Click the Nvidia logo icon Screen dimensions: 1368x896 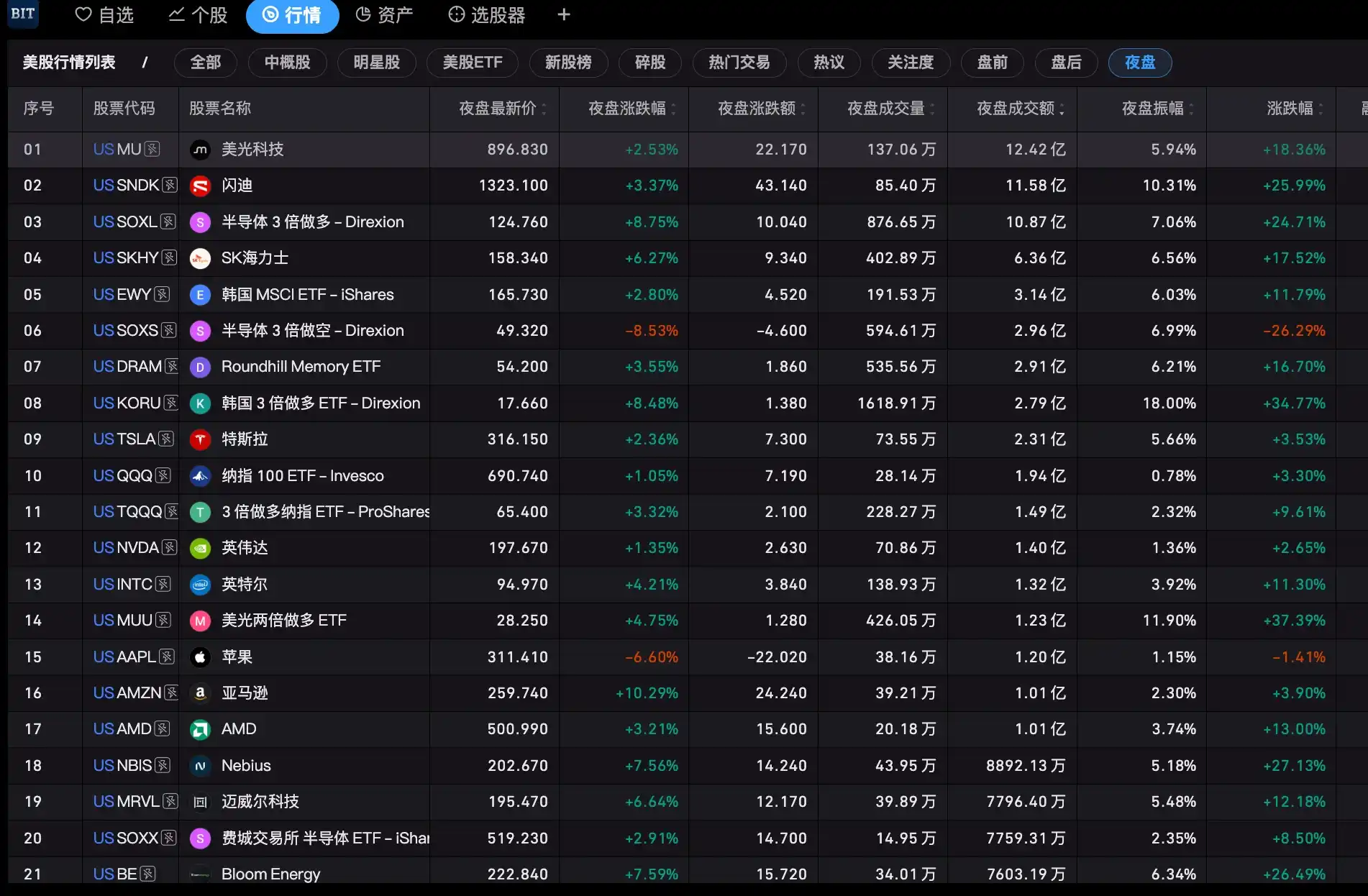[200, 548]
